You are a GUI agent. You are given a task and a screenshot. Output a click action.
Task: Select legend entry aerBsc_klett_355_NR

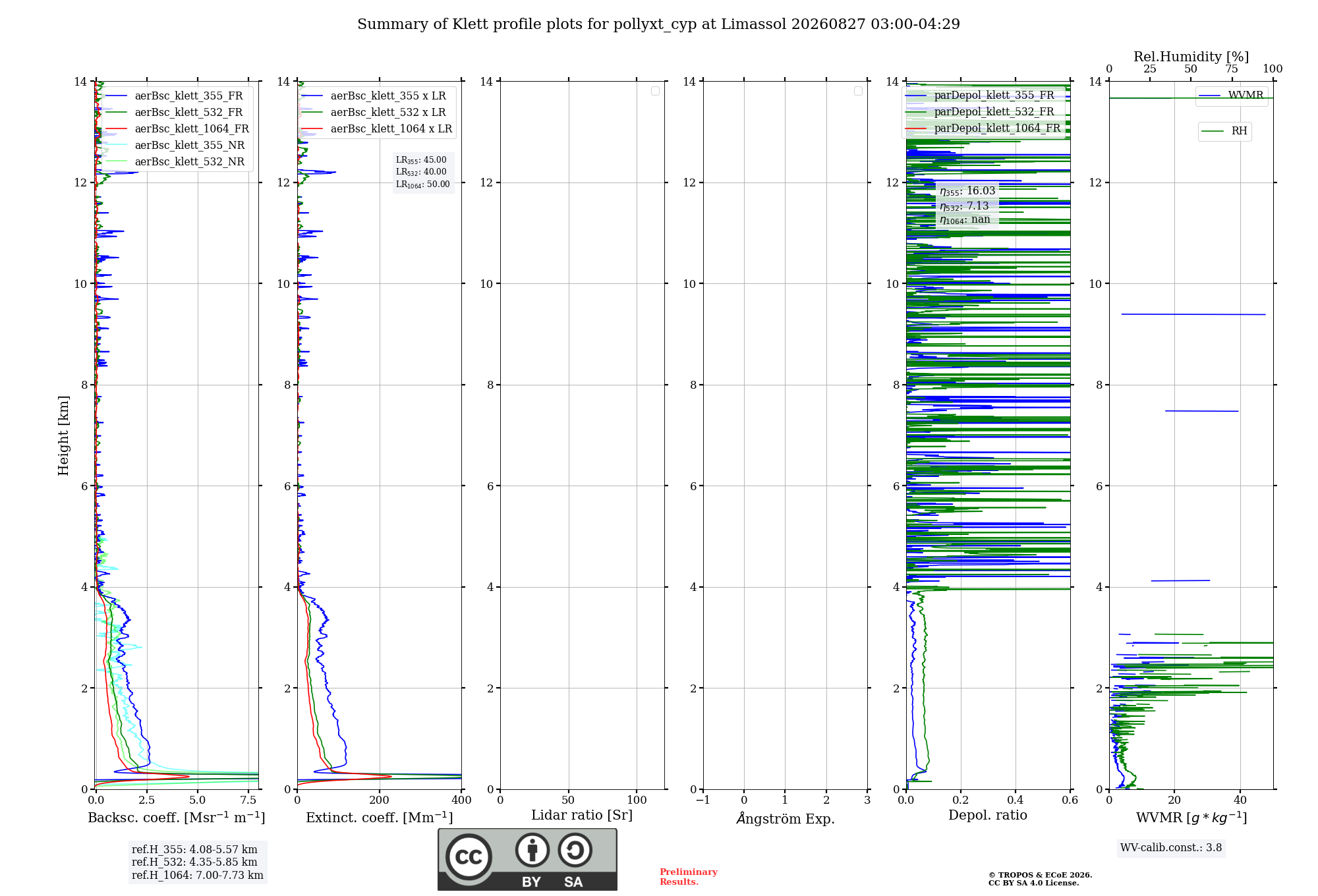click(177, 145)
